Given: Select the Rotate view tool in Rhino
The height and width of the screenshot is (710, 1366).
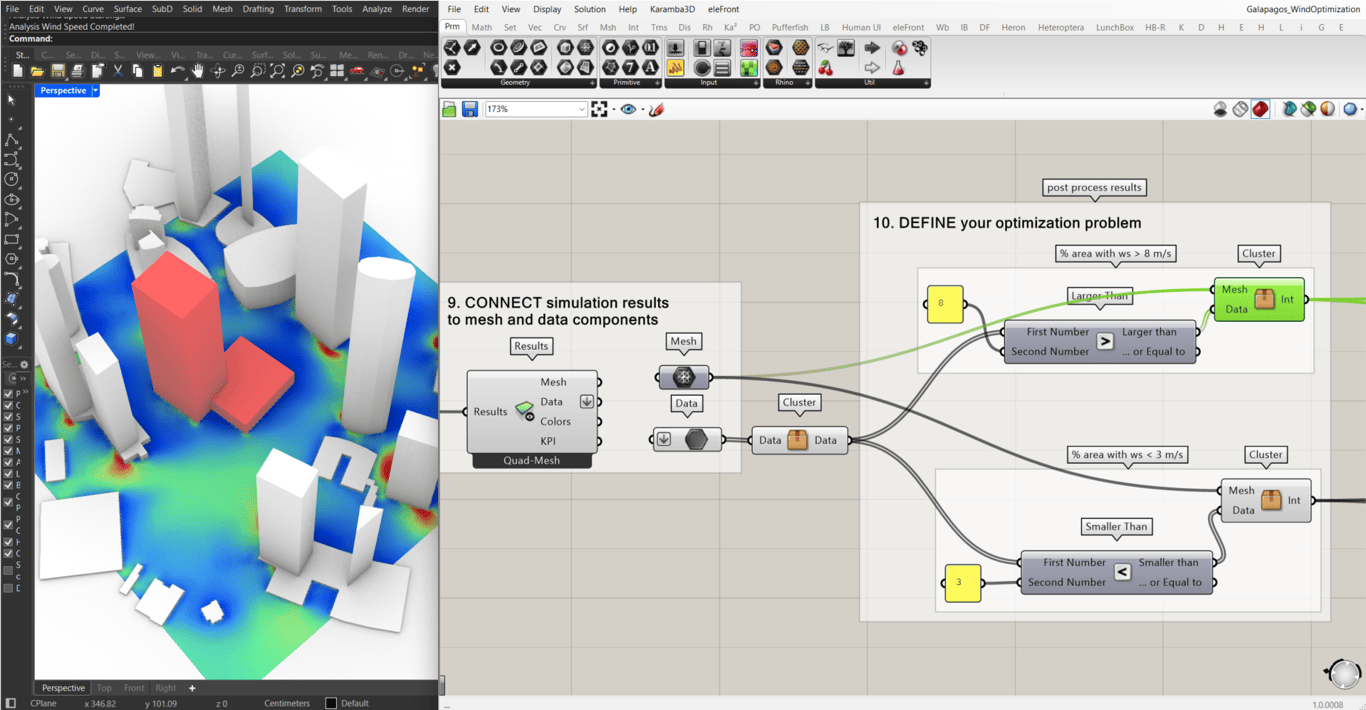Looking at the screenshot, I should pyautogui.click(x=218, y=71).
